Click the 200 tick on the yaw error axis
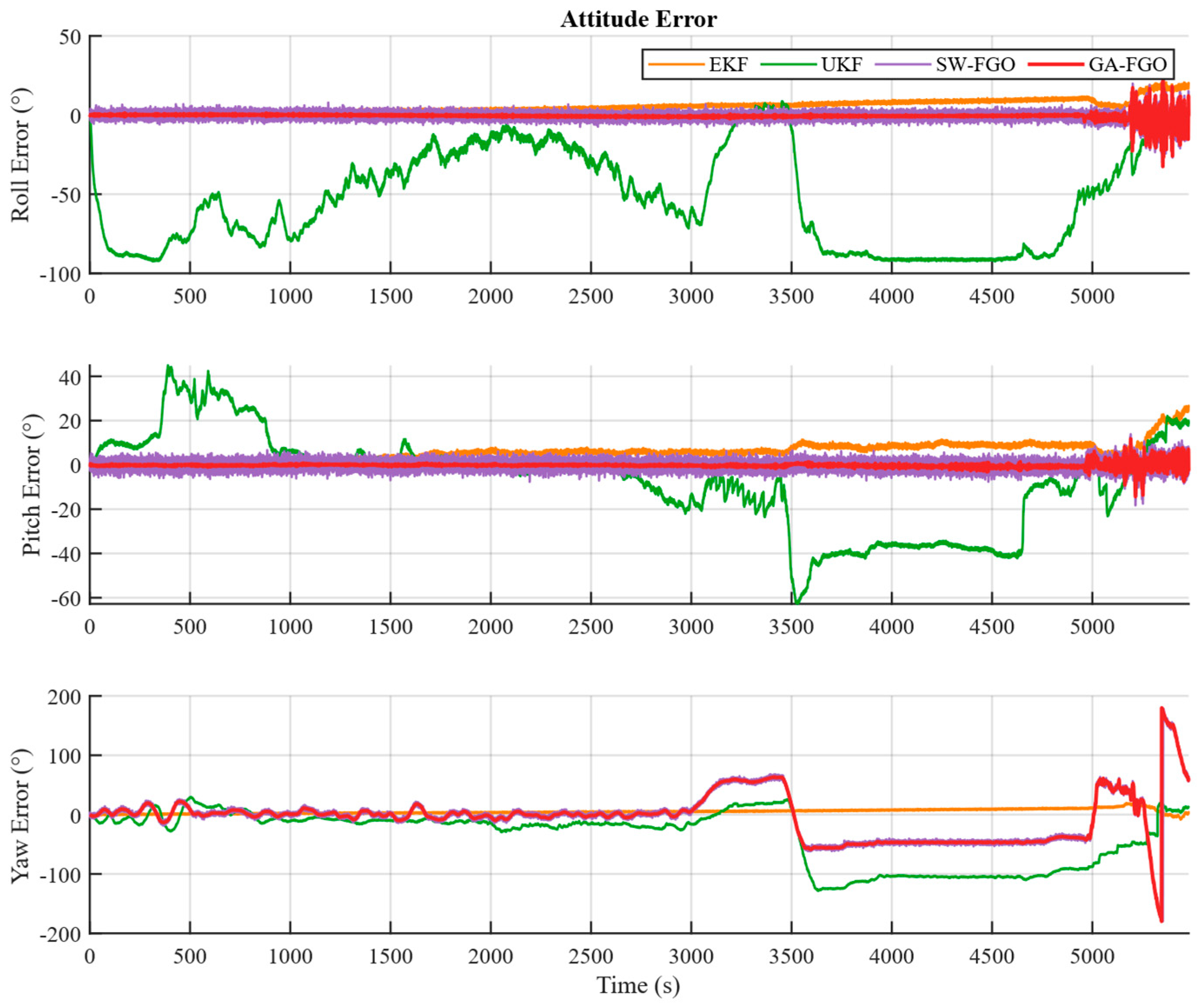This screenshot has height=1006, width=1204. pos(64,698)
